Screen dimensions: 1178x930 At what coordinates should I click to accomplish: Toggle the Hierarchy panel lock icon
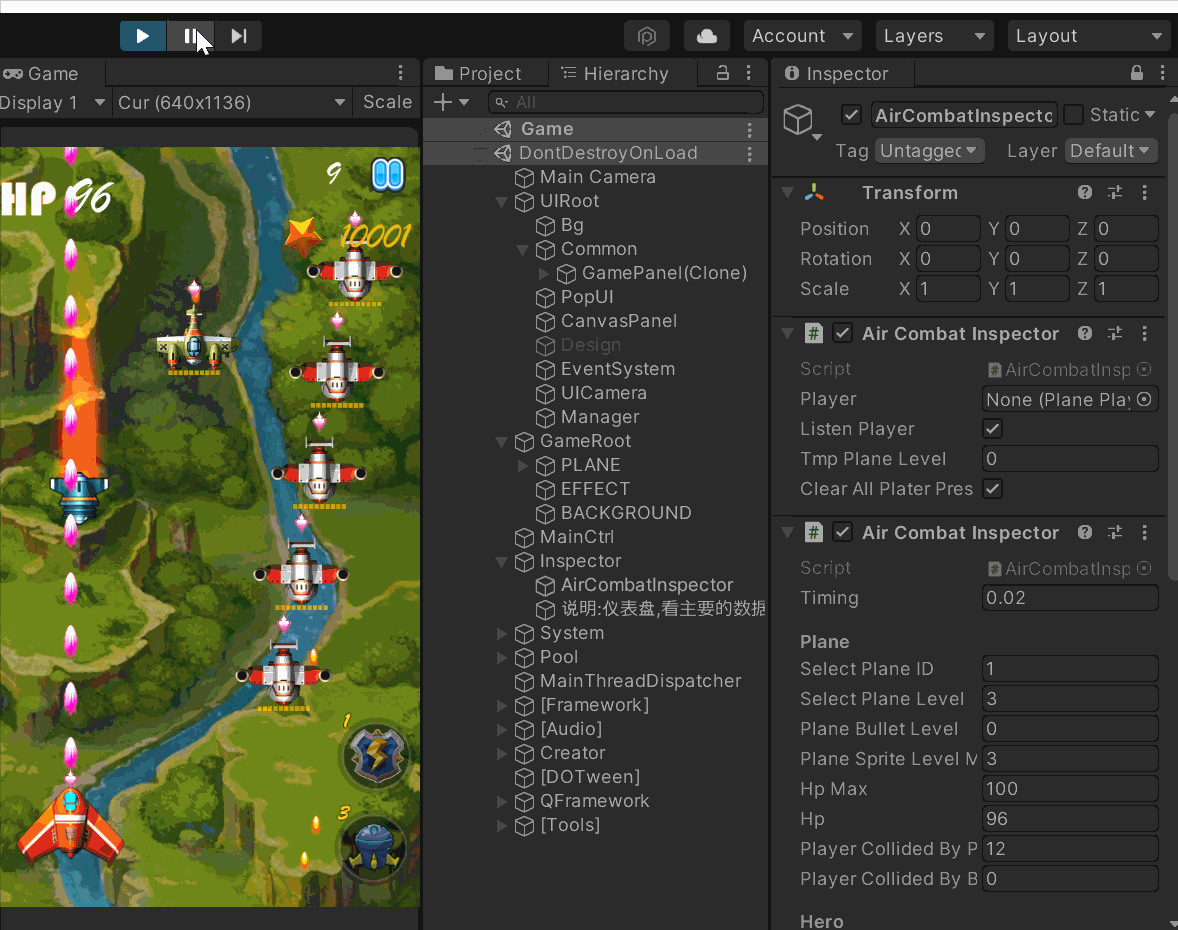point(723,73)
